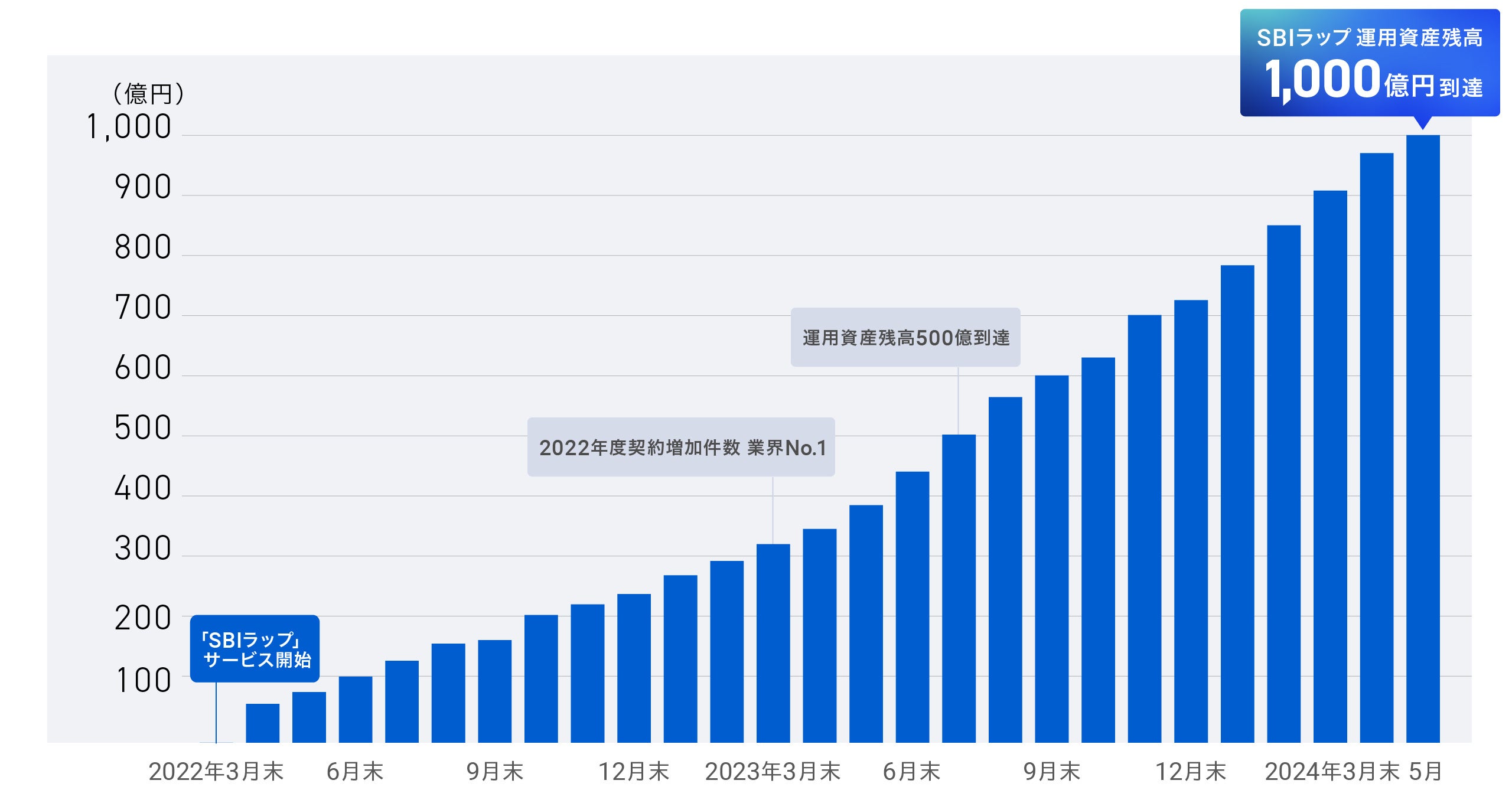This screenshot has width=1512, height=803.
Task: Click the 2022年度契約増加件数 業界No.1 label
Action: tap(681, 448)
